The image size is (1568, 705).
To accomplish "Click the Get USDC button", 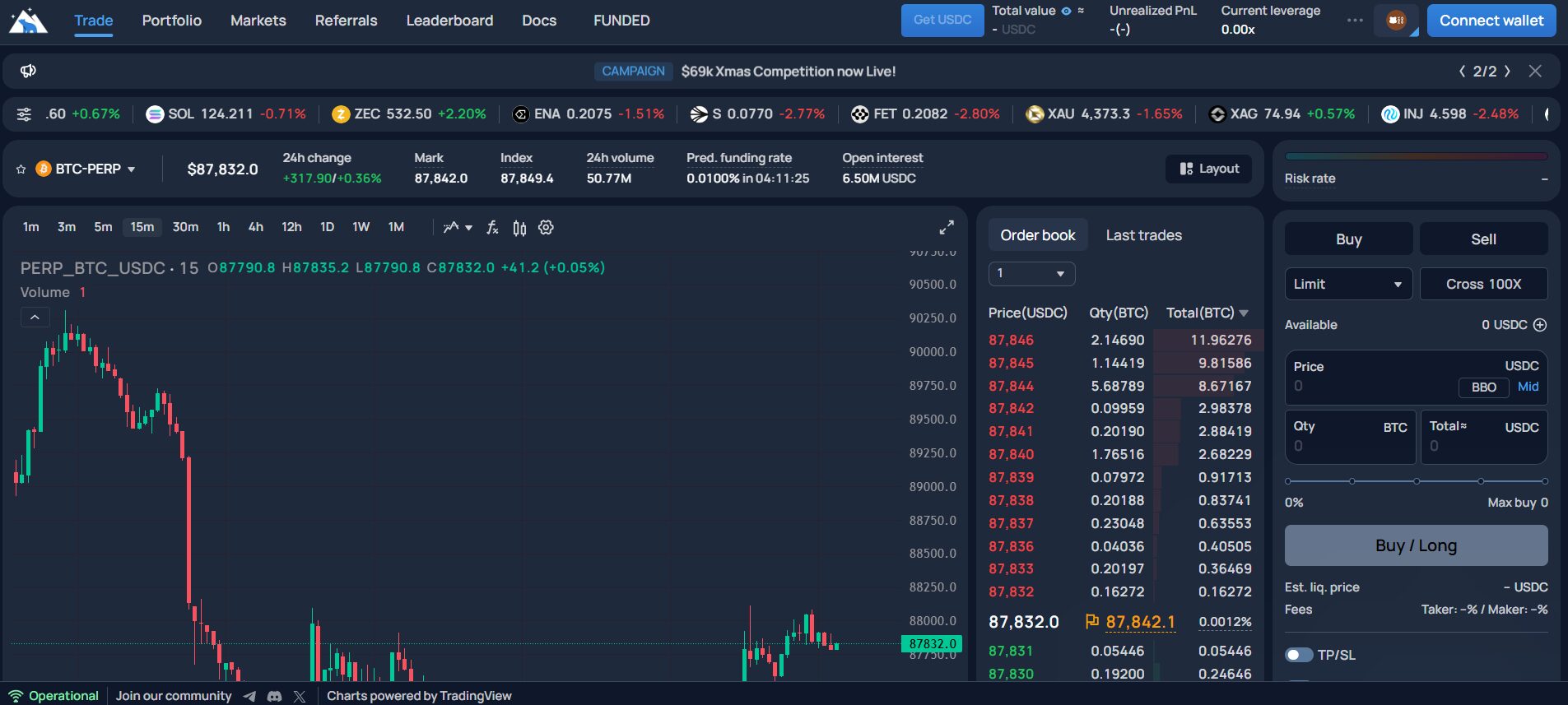I will click(x=942, y=21).
